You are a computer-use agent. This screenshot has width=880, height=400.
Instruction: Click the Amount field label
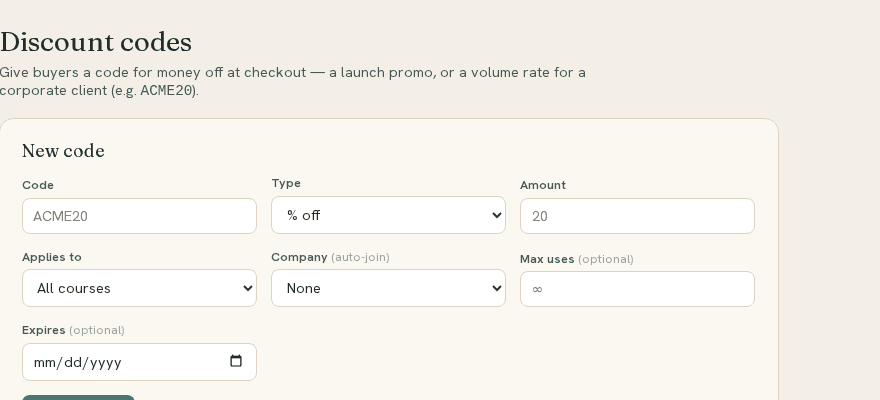pyautogui.click(x=543, y=185)
